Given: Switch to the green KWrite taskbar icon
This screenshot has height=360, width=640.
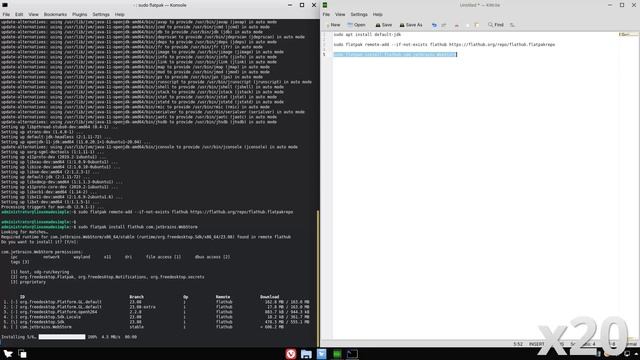Looking at the screenshot, I should (x=337, y=354).
